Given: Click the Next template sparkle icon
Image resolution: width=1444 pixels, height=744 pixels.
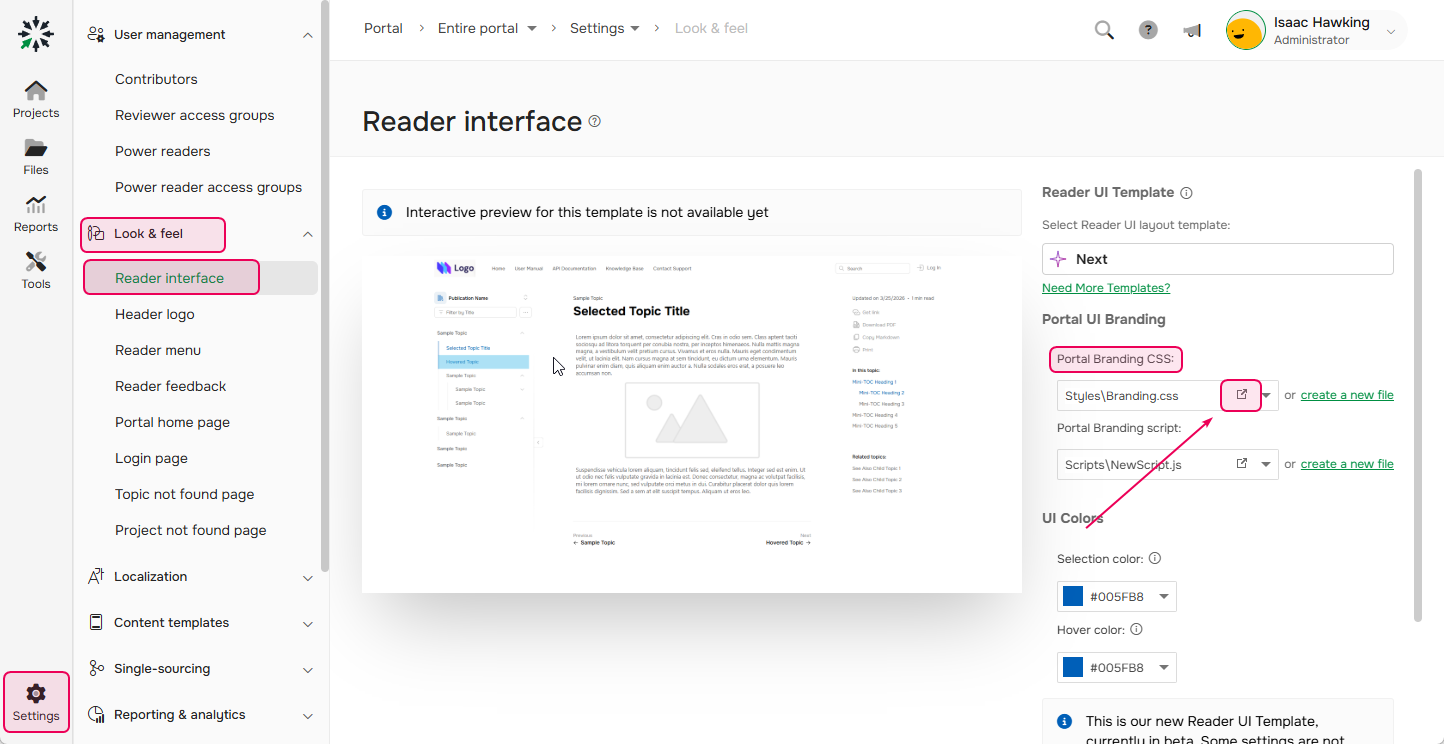Looking at the screenshot, I should tap(1058, 259).
